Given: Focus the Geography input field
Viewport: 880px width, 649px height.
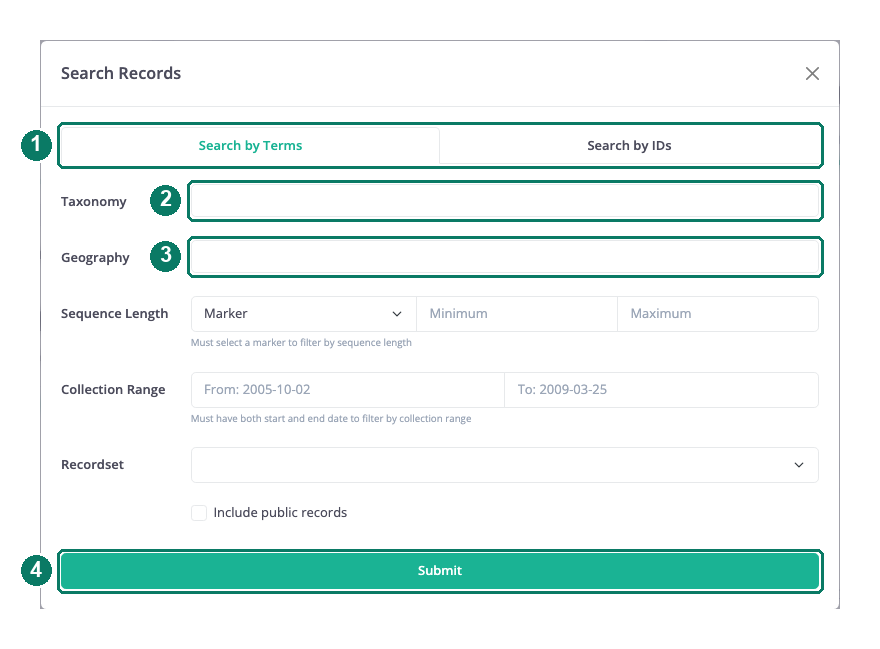Looking at the screenshot, I should [505, 257].
